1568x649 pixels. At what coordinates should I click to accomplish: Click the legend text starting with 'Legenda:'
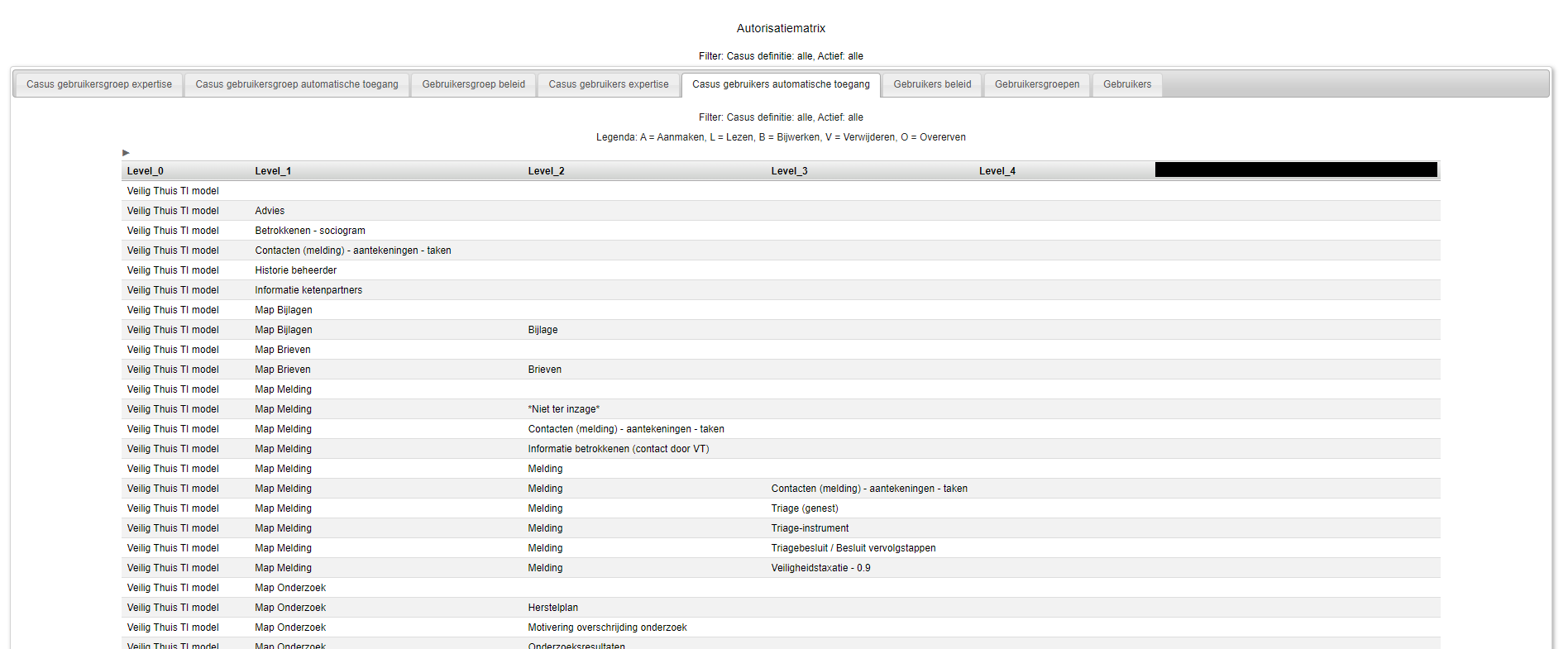click(782, 137)
